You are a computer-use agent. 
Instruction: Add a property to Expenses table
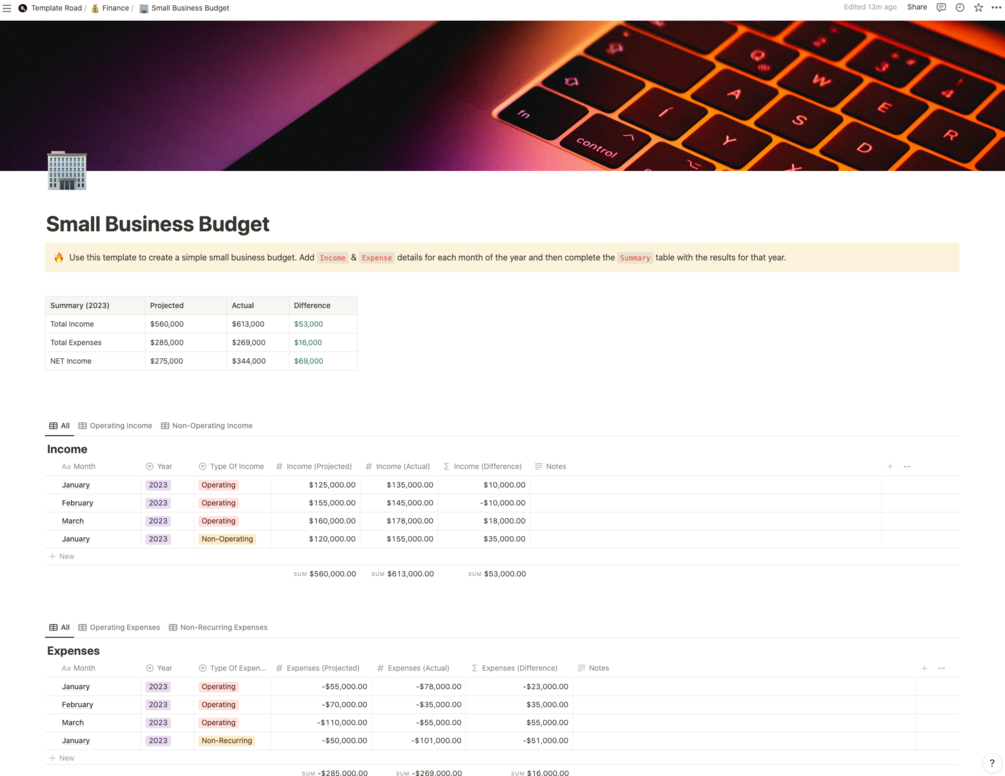click(x=924, y=668)
